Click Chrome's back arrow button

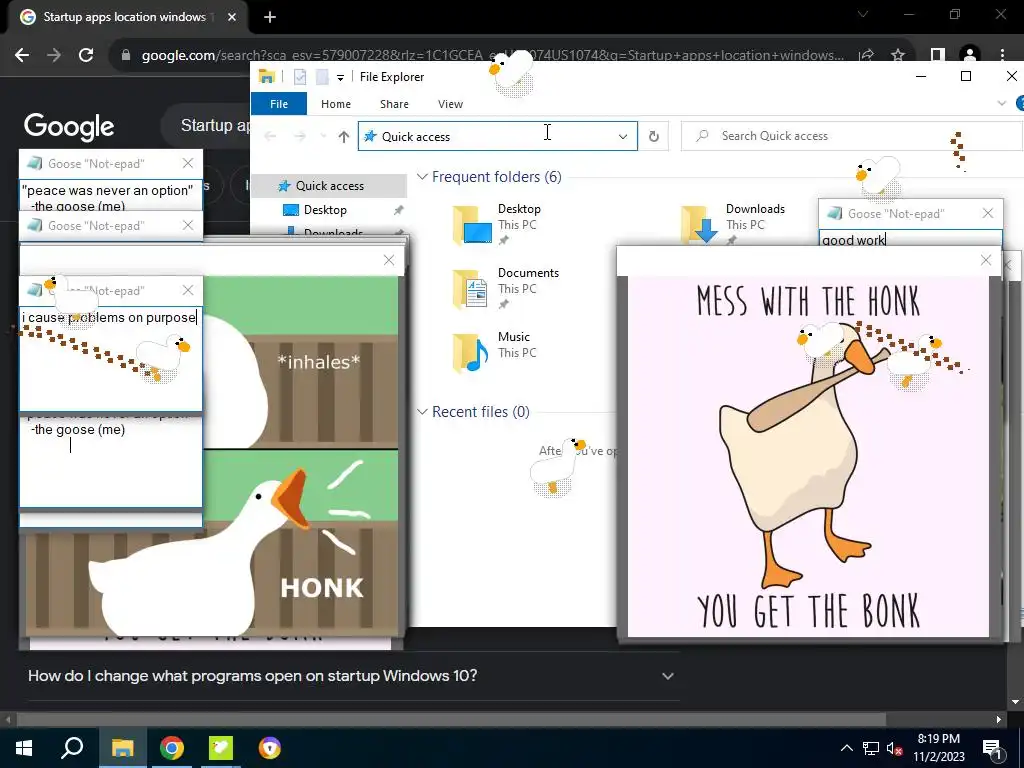(x=22, y=56)
